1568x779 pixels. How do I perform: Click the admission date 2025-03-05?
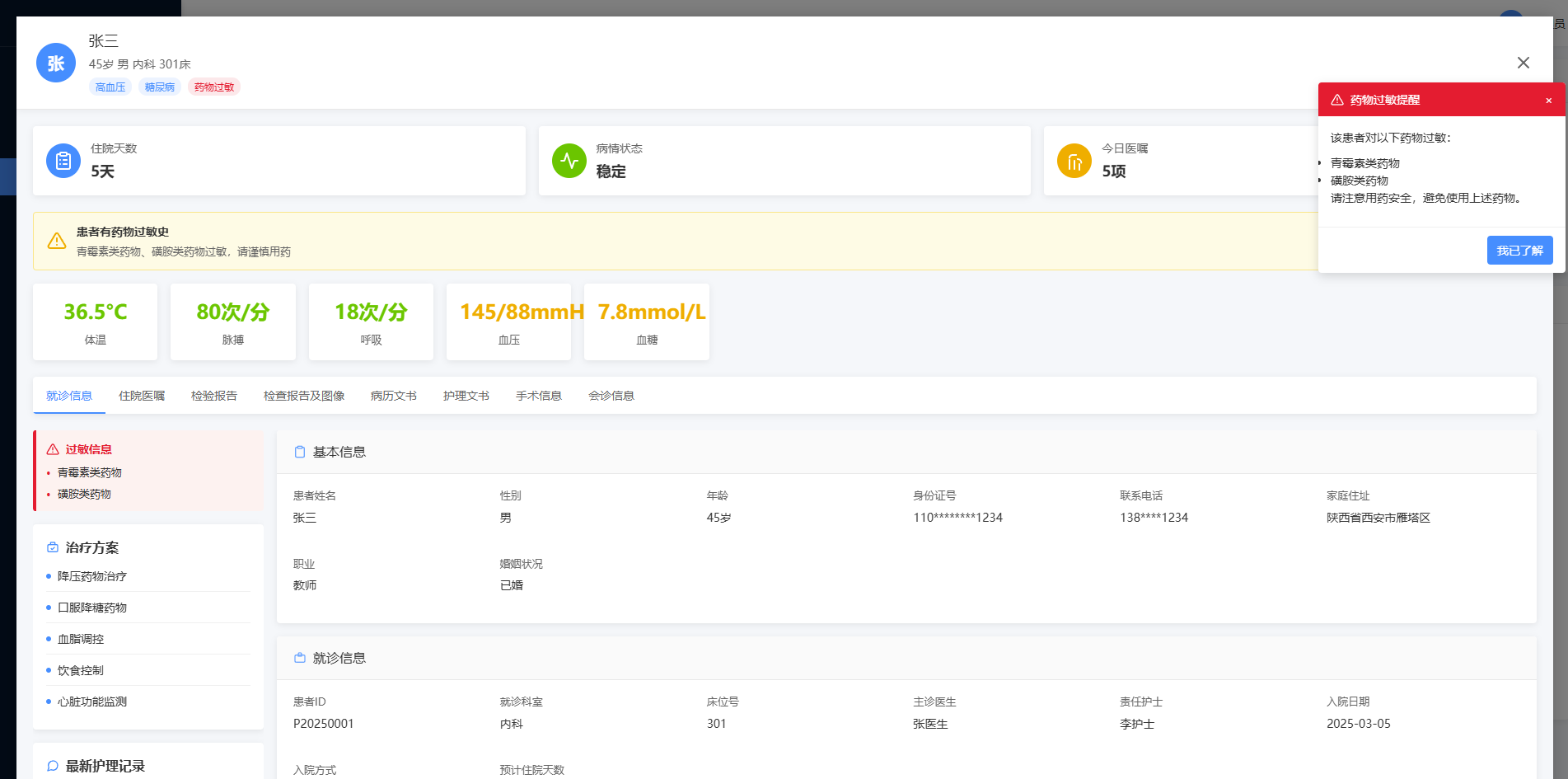point(1359,724)
